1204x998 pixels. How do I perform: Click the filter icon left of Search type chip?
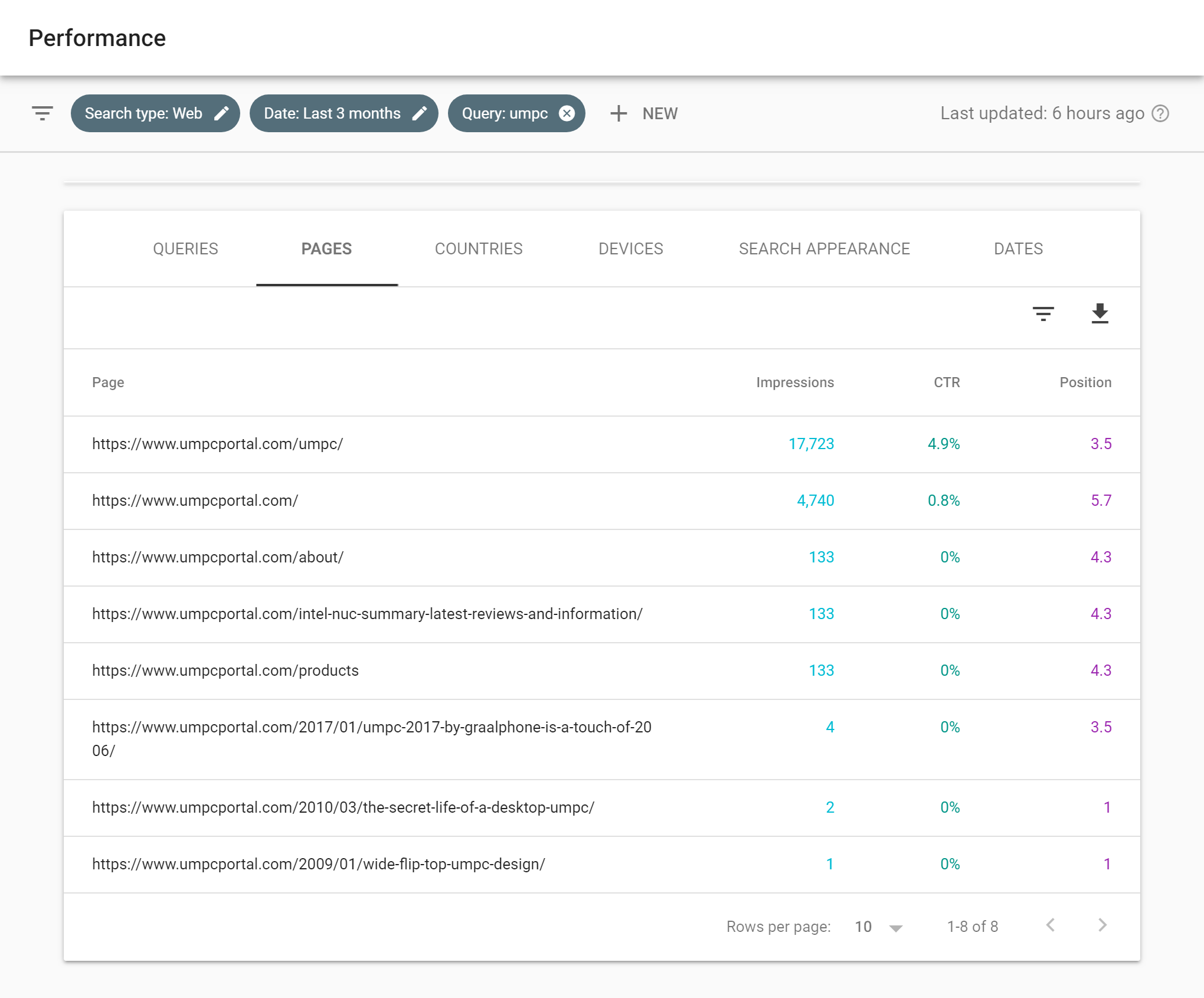(x=42, y=113)
